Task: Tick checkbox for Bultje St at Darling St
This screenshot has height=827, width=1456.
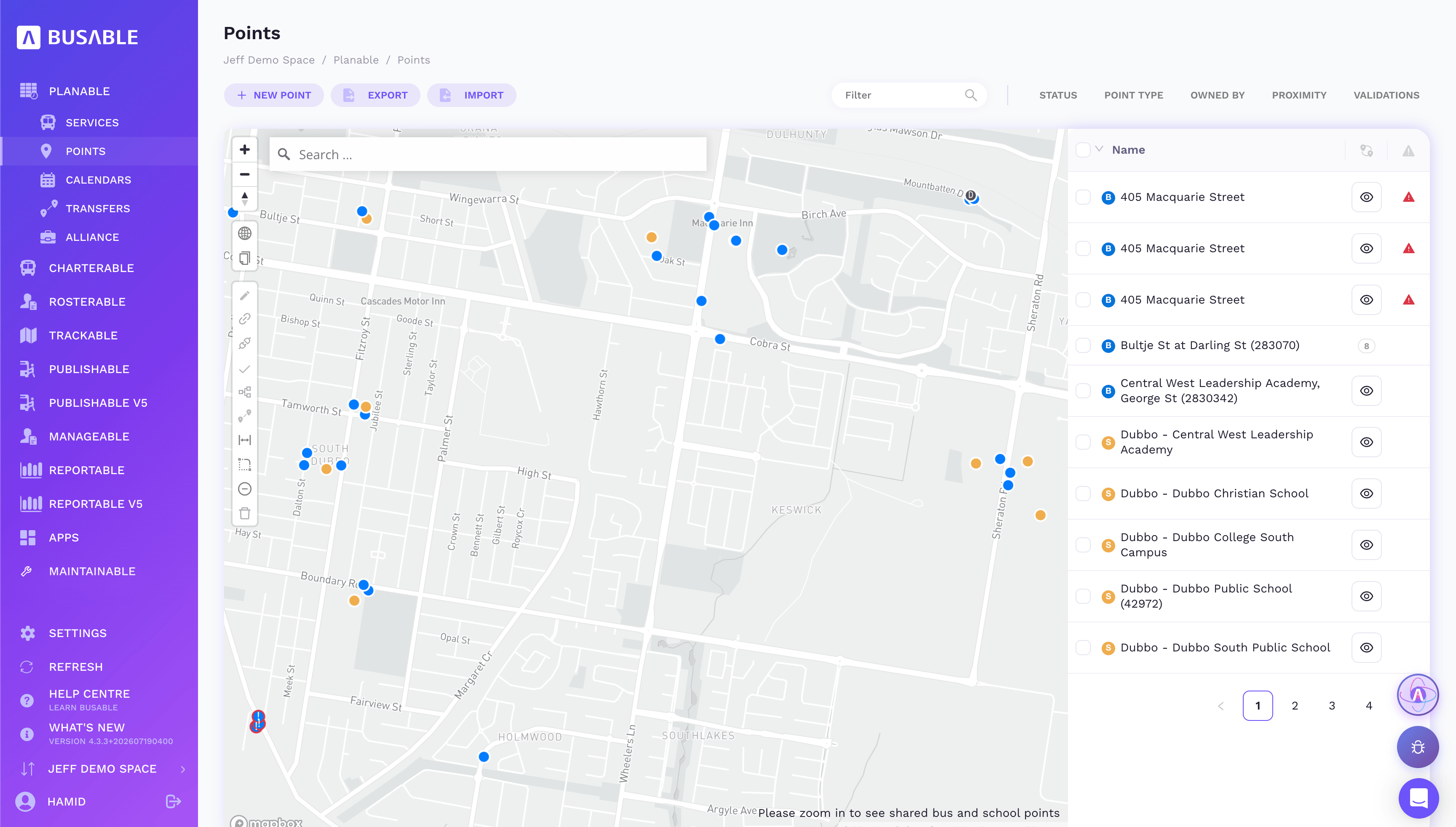Action: pos(1083,345)
